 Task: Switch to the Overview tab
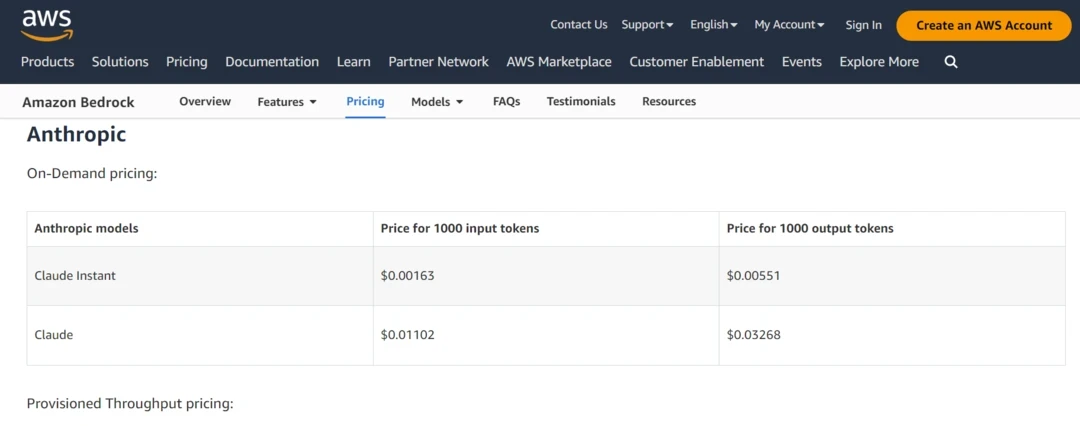pyautogui.click(x=205, y=102)
